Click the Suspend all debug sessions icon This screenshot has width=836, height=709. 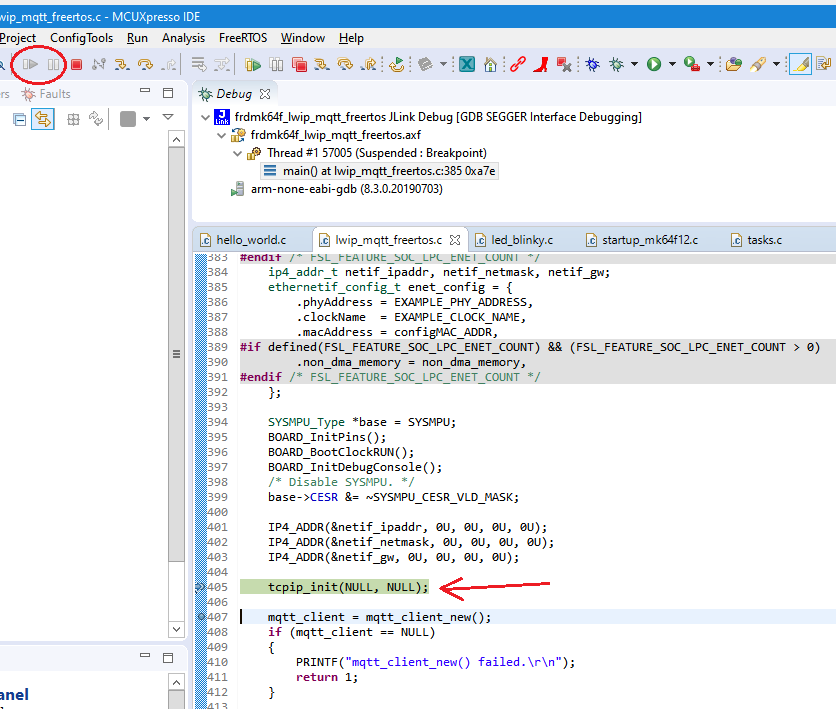coord(276,65)
